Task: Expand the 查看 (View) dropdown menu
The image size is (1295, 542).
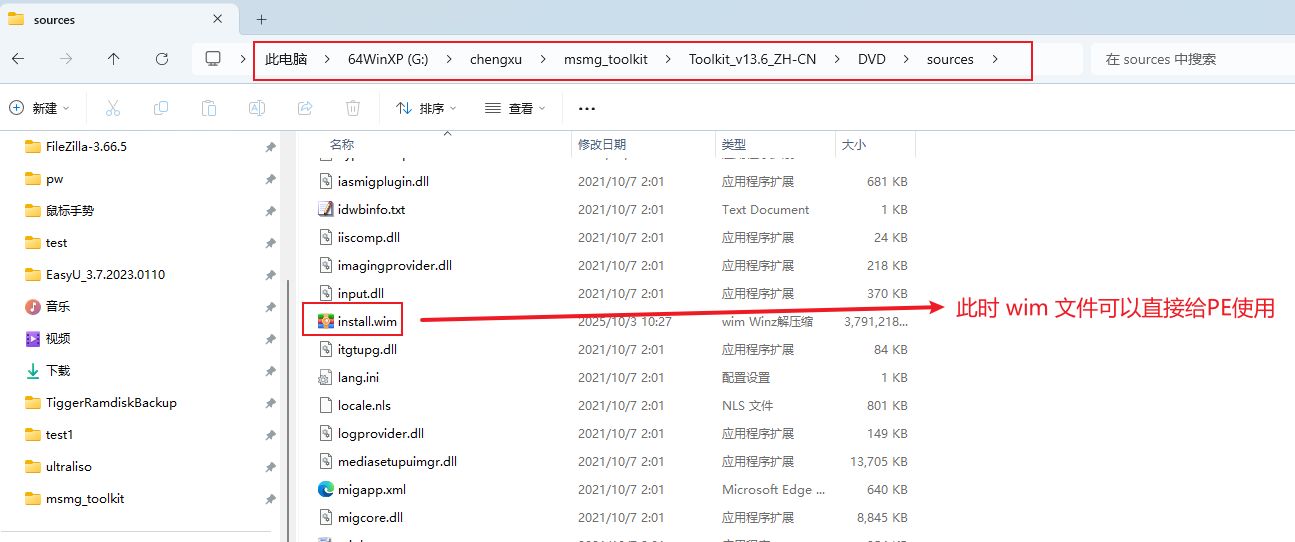Action: tap(515, 108)
